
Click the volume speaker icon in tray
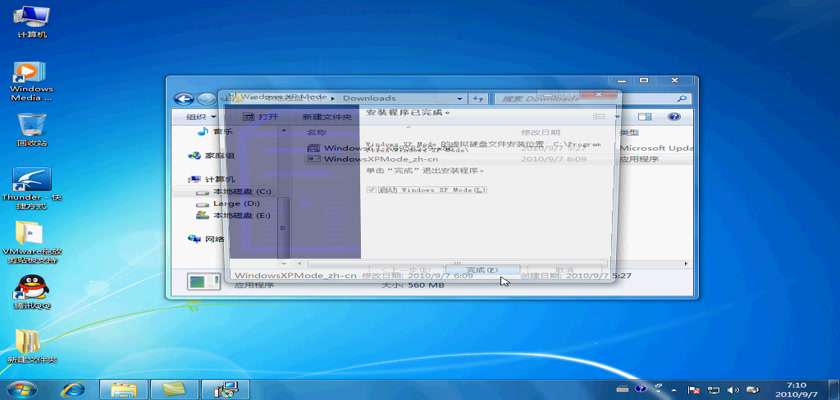[x=735, y=388]
